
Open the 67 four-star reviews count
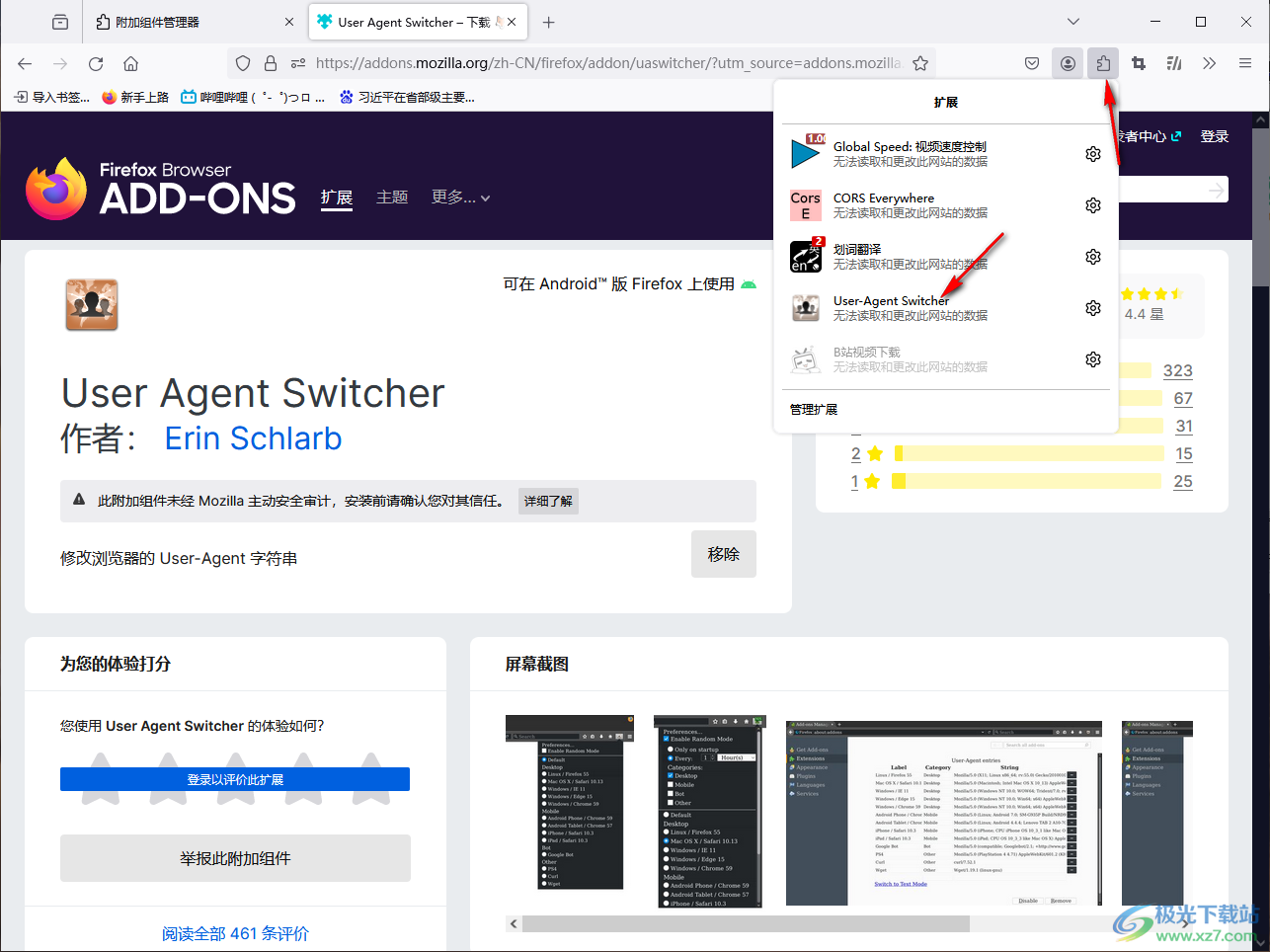[x=1183, y=398]
